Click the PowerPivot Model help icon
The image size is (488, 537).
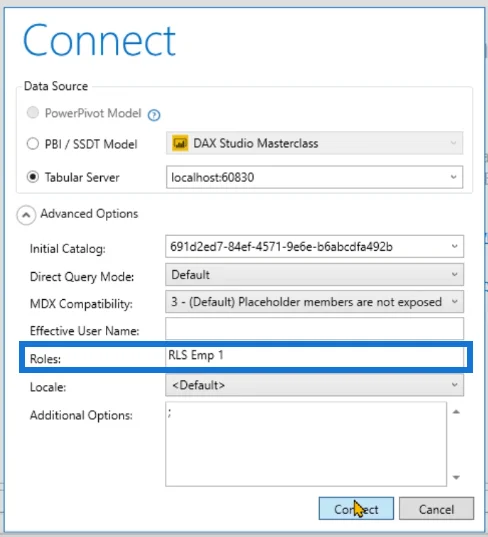[x=154, y=115]
